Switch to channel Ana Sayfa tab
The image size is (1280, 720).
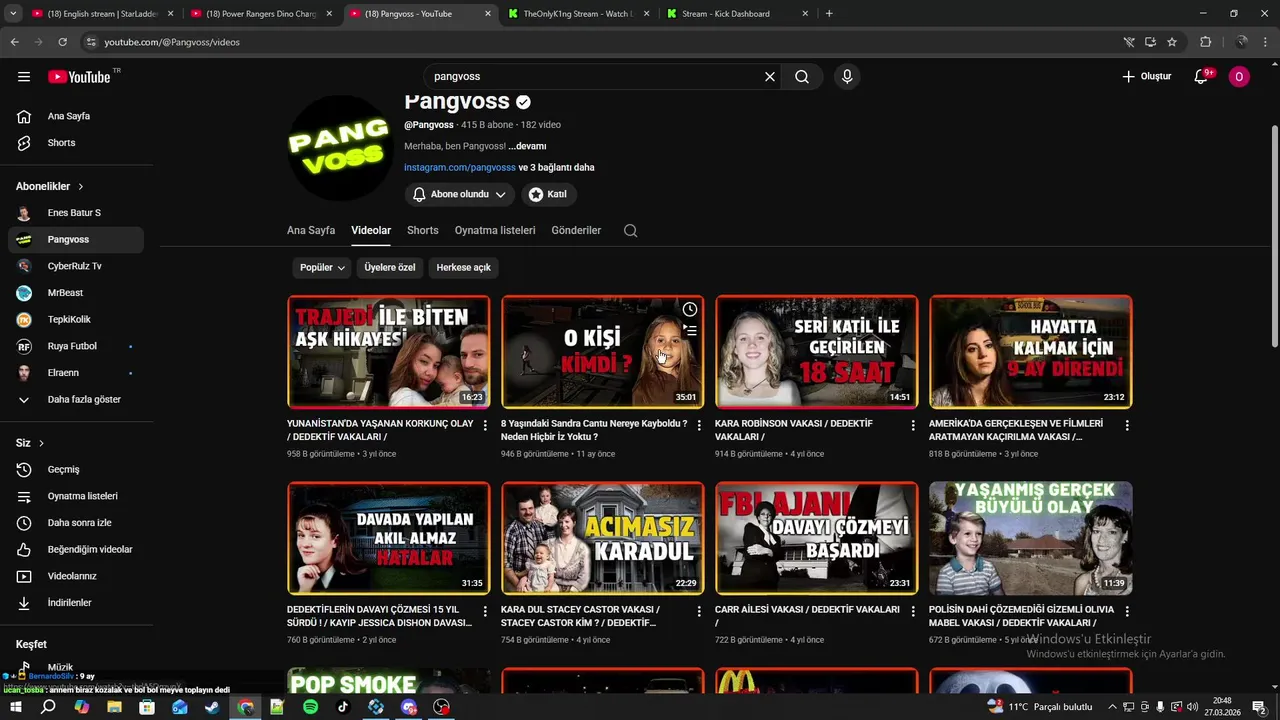pos(311,230)
